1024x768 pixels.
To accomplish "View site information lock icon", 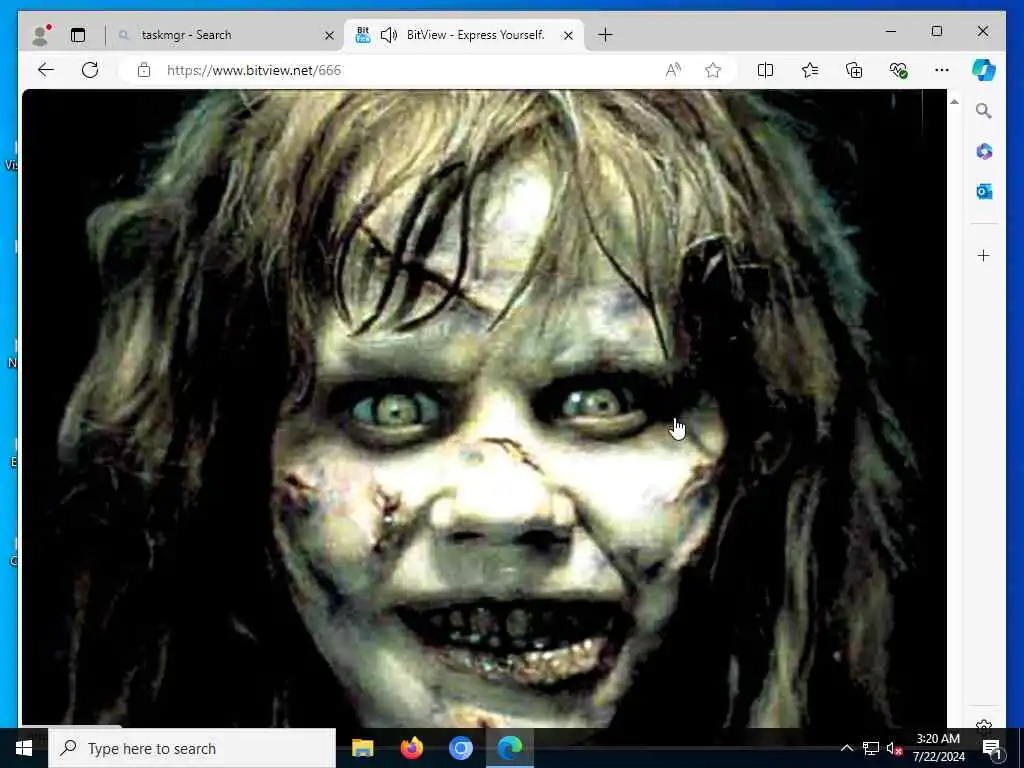I will point(144,70).
